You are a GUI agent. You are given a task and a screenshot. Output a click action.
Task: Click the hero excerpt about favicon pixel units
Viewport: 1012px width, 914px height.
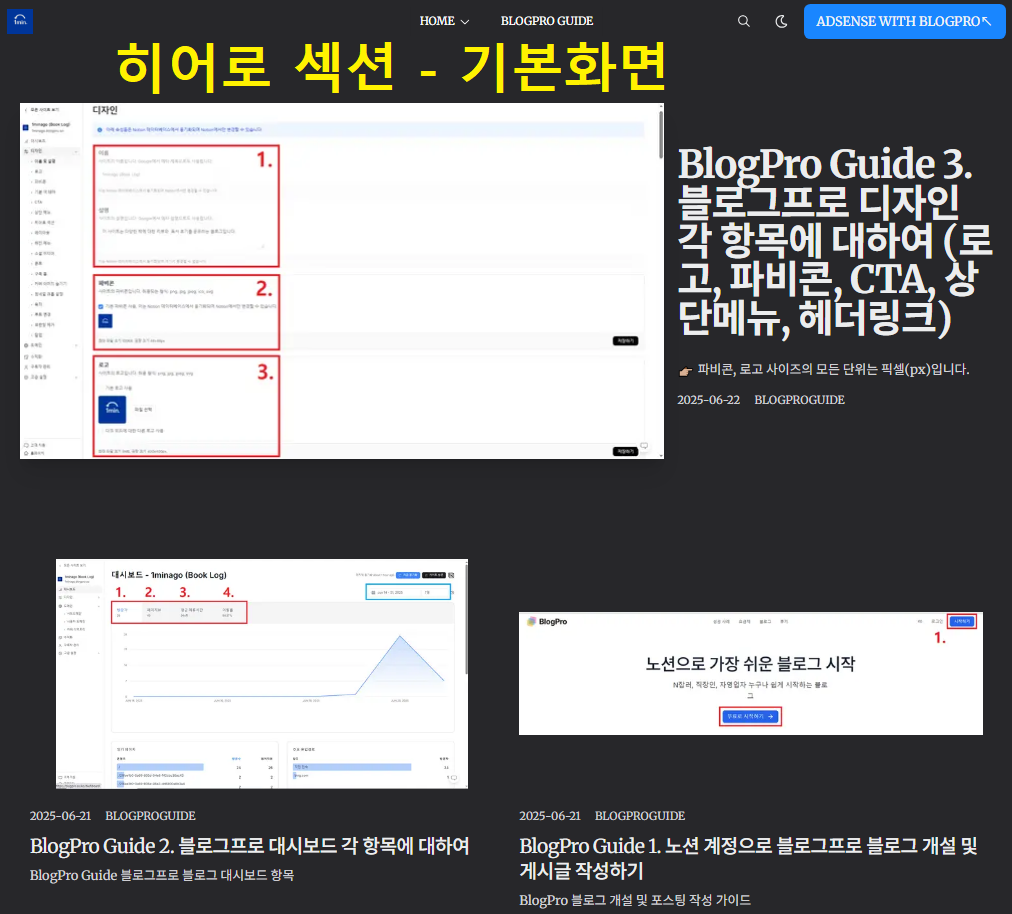(824, 370)
